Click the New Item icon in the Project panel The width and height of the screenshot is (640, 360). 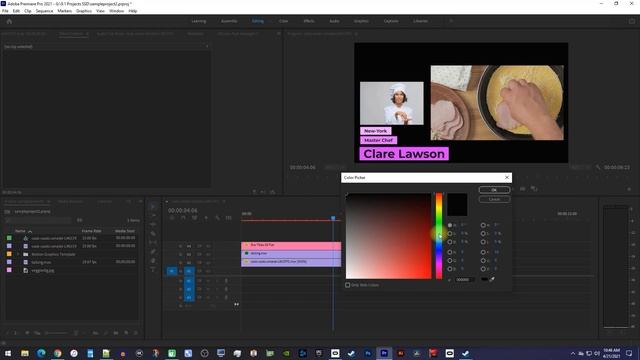click(x=126, y=333)
